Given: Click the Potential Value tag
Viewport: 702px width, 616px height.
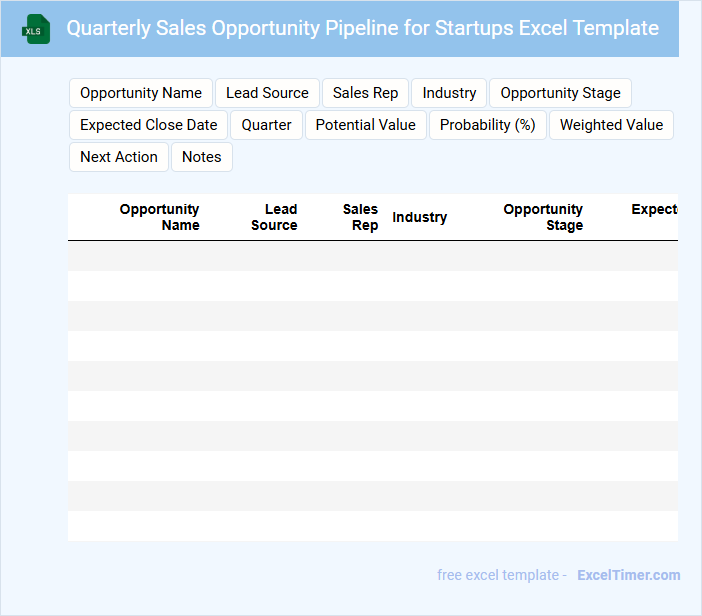Looking at the screenshot, I should (x=366, y=125).
